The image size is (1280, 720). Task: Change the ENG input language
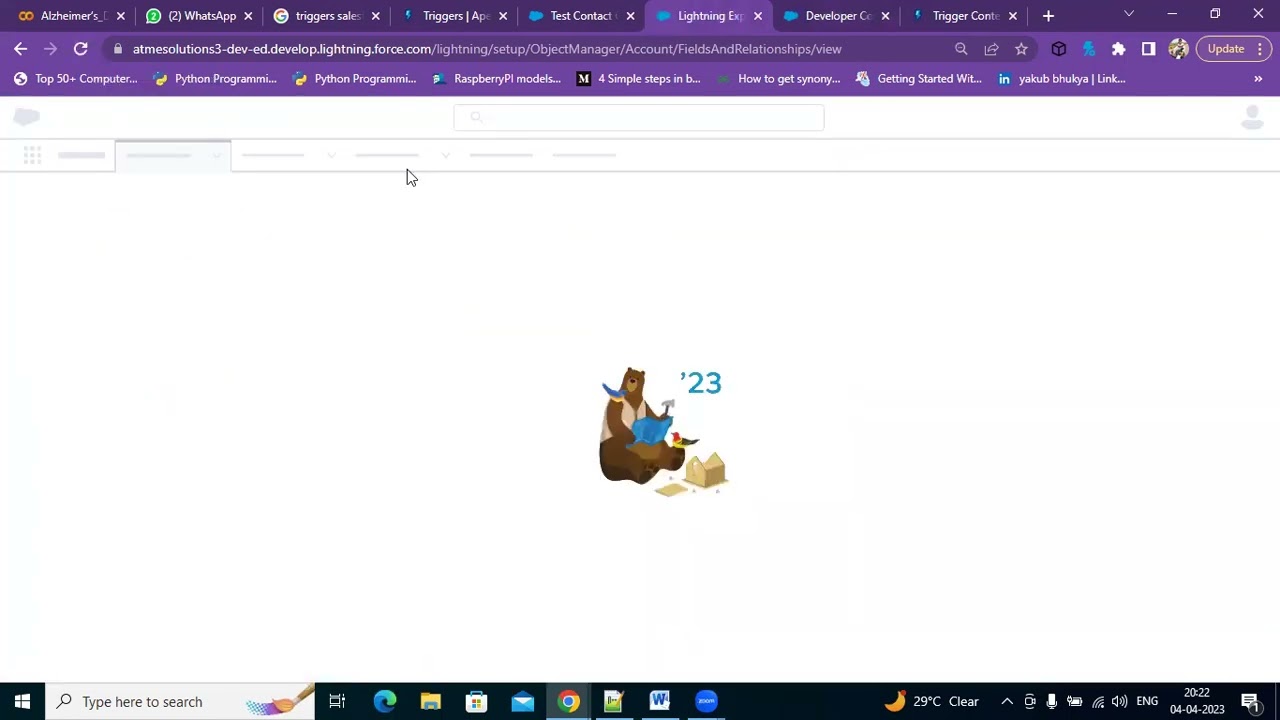pos(1147,701)
